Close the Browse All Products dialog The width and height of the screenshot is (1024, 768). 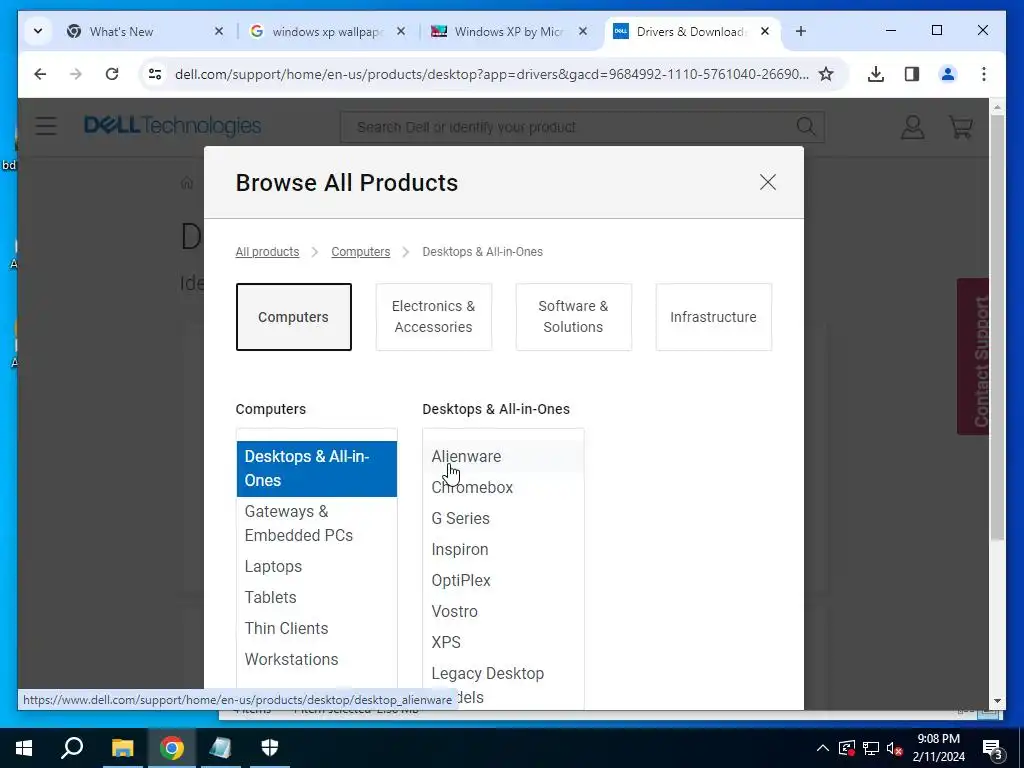(767, 182)
